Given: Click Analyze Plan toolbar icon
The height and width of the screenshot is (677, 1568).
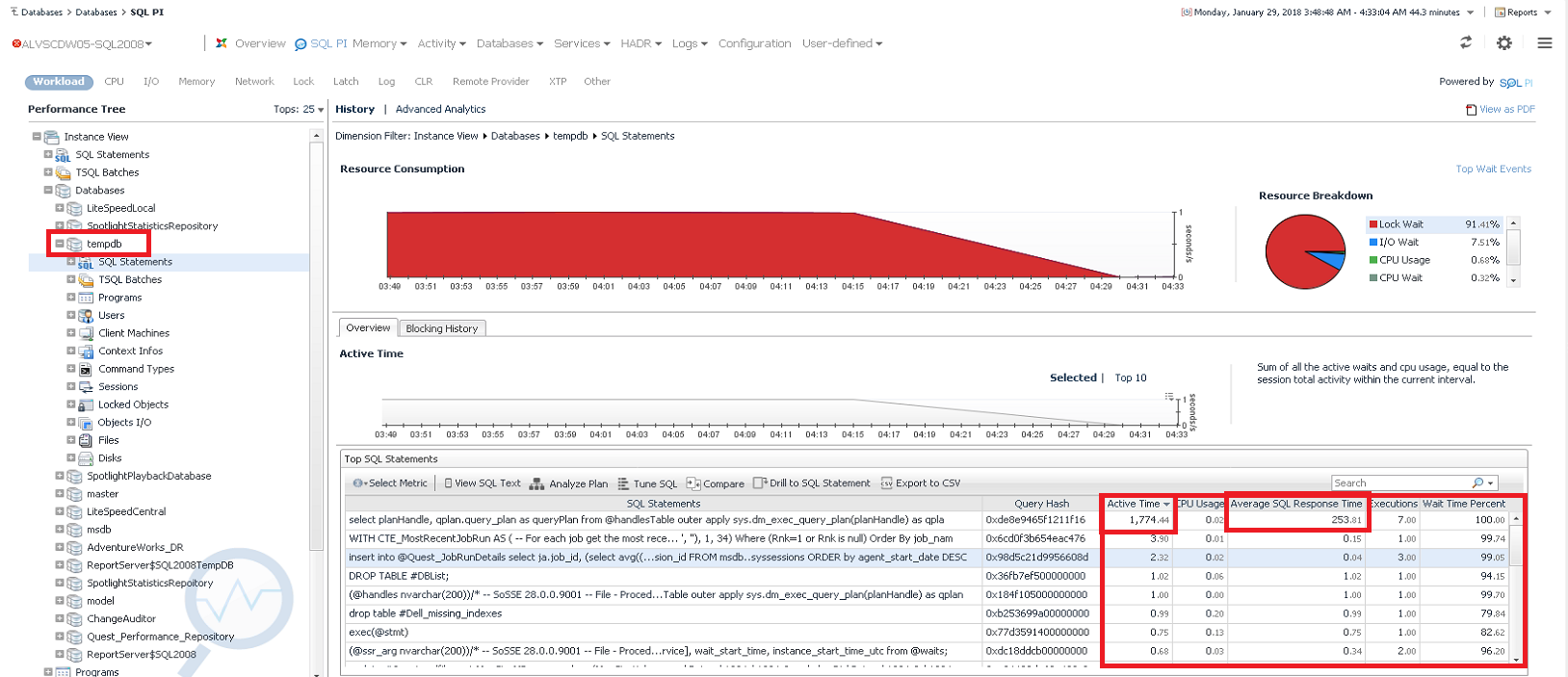Looking at the screenshot, I should point(537,483).
